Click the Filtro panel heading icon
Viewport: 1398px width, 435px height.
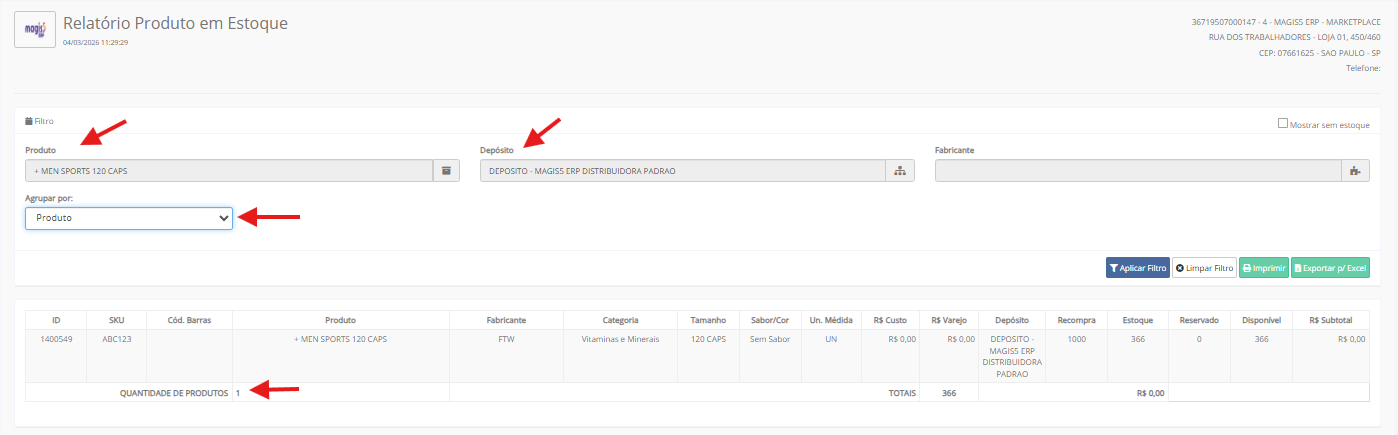point(29,121)
